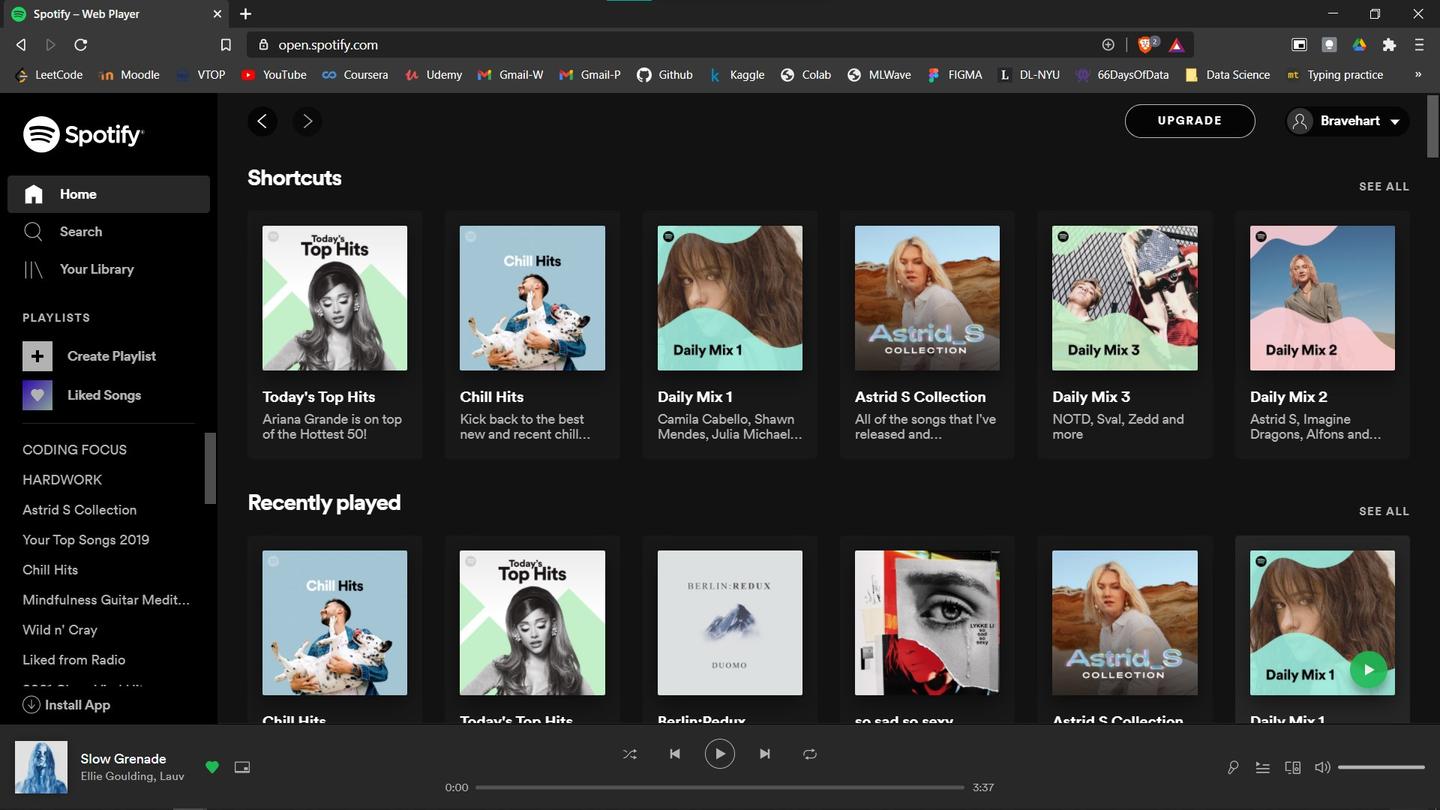Click the Create Playlist plus icon
The image size is (1440, 810).
[37, 356]
